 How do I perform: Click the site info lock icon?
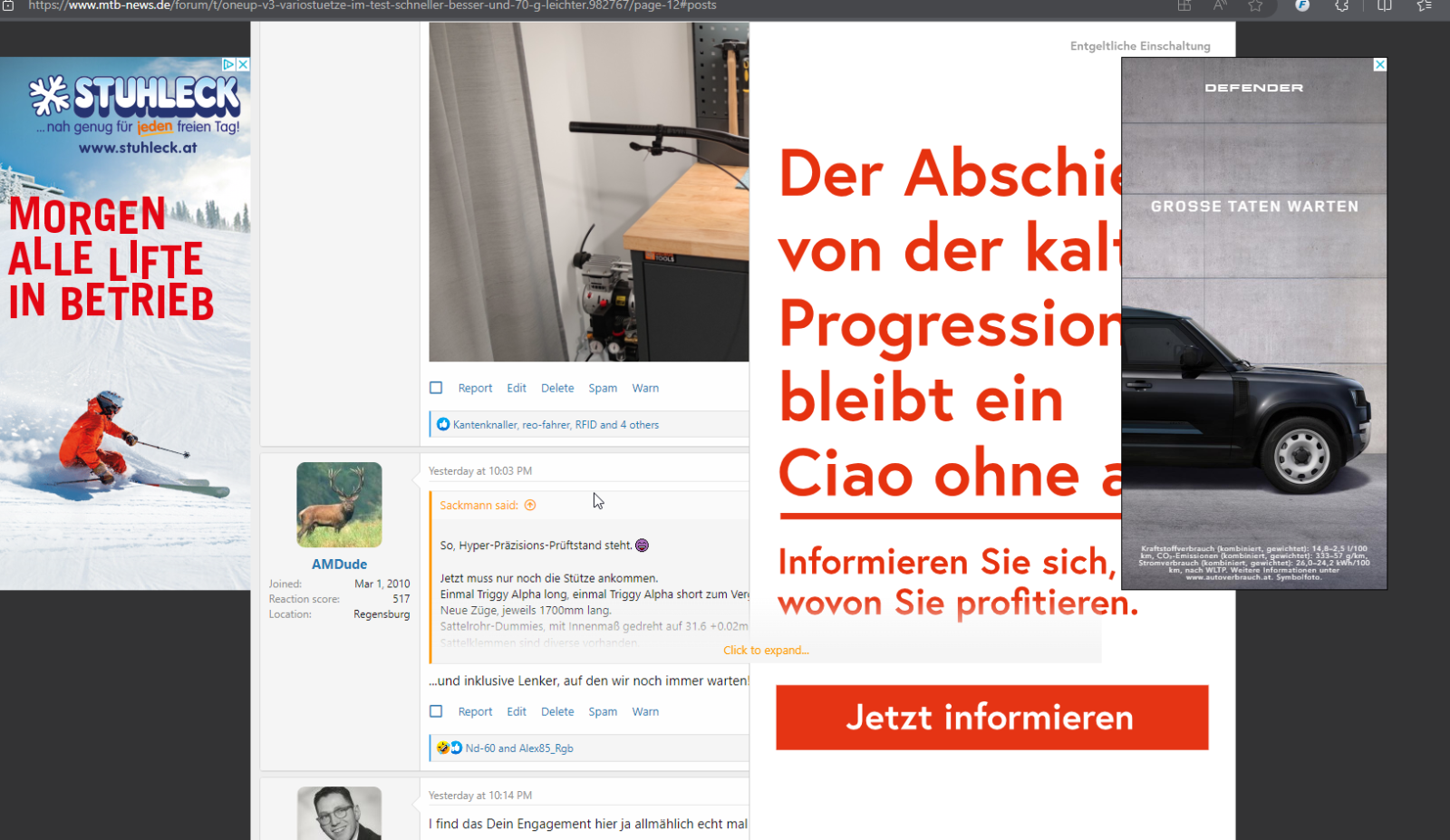tap(8, 5)
